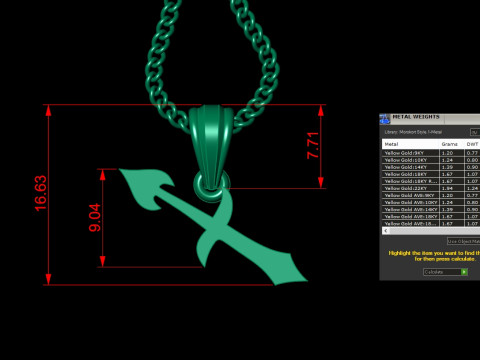
Task: Click the Use Object Material button
Action: tap(463, 241)
